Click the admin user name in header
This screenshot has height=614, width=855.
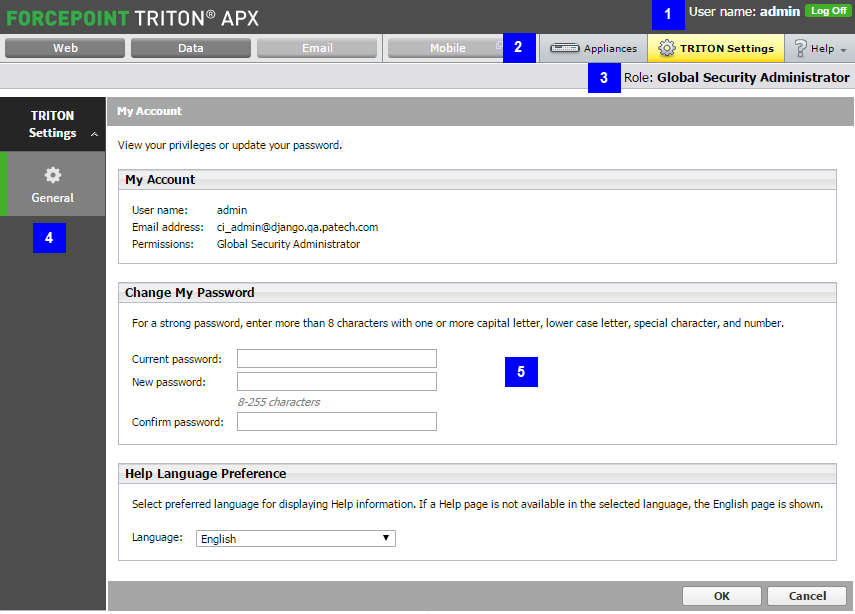(780, 11)
